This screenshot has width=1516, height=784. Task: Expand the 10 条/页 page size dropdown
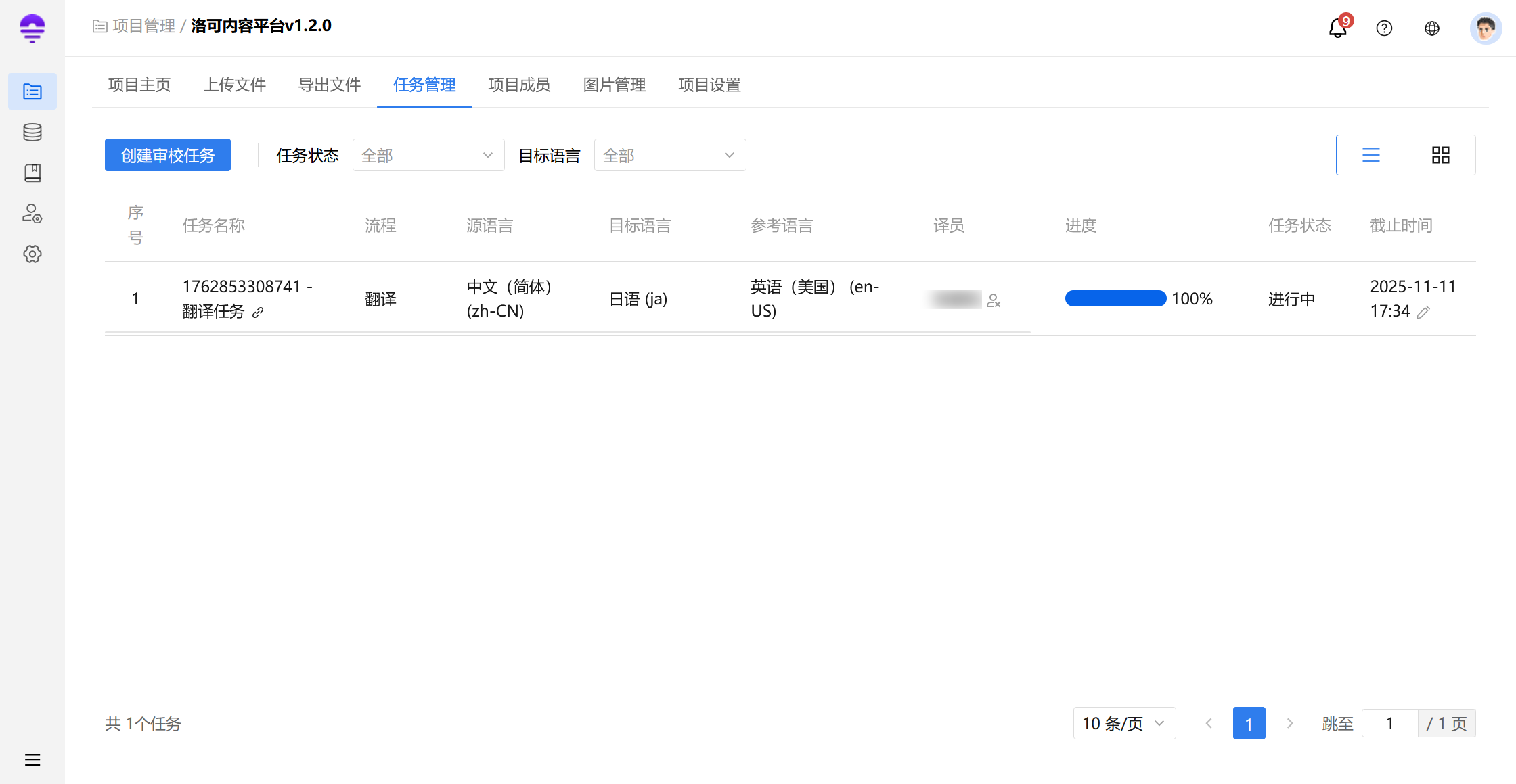(x=1123, y=723)
